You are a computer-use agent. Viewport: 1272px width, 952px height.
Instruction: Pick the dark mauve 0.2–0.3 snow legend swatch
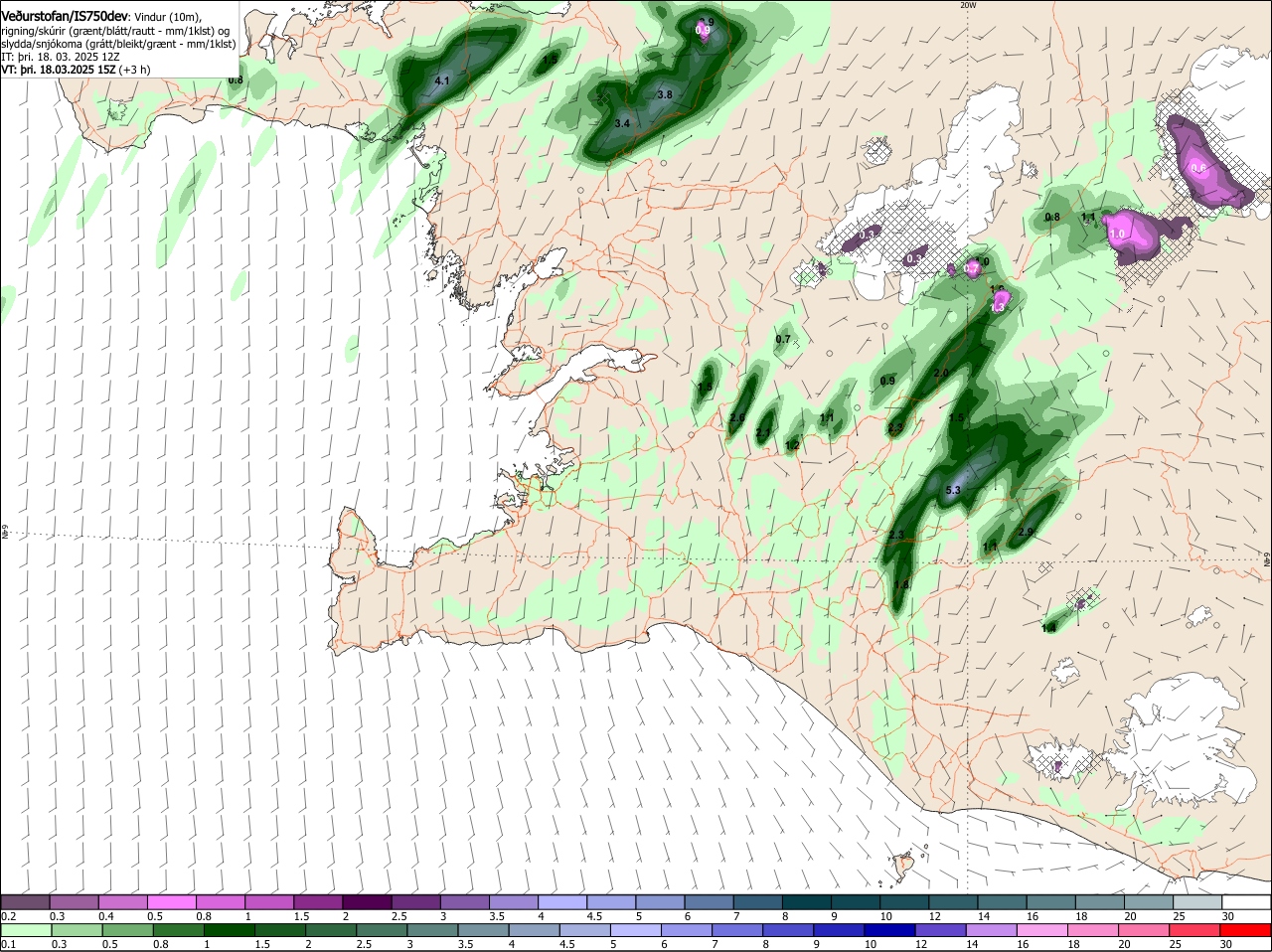pos(25,902)
